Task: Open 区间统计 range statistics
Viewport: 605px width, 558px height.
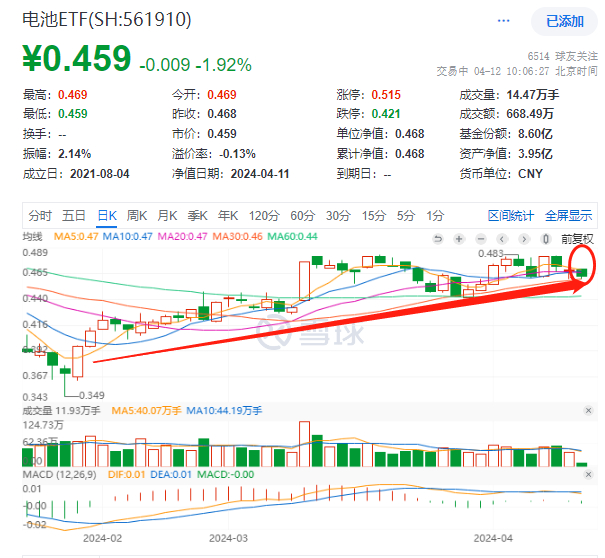Action: pyautogui.click(x=510, y=215)
